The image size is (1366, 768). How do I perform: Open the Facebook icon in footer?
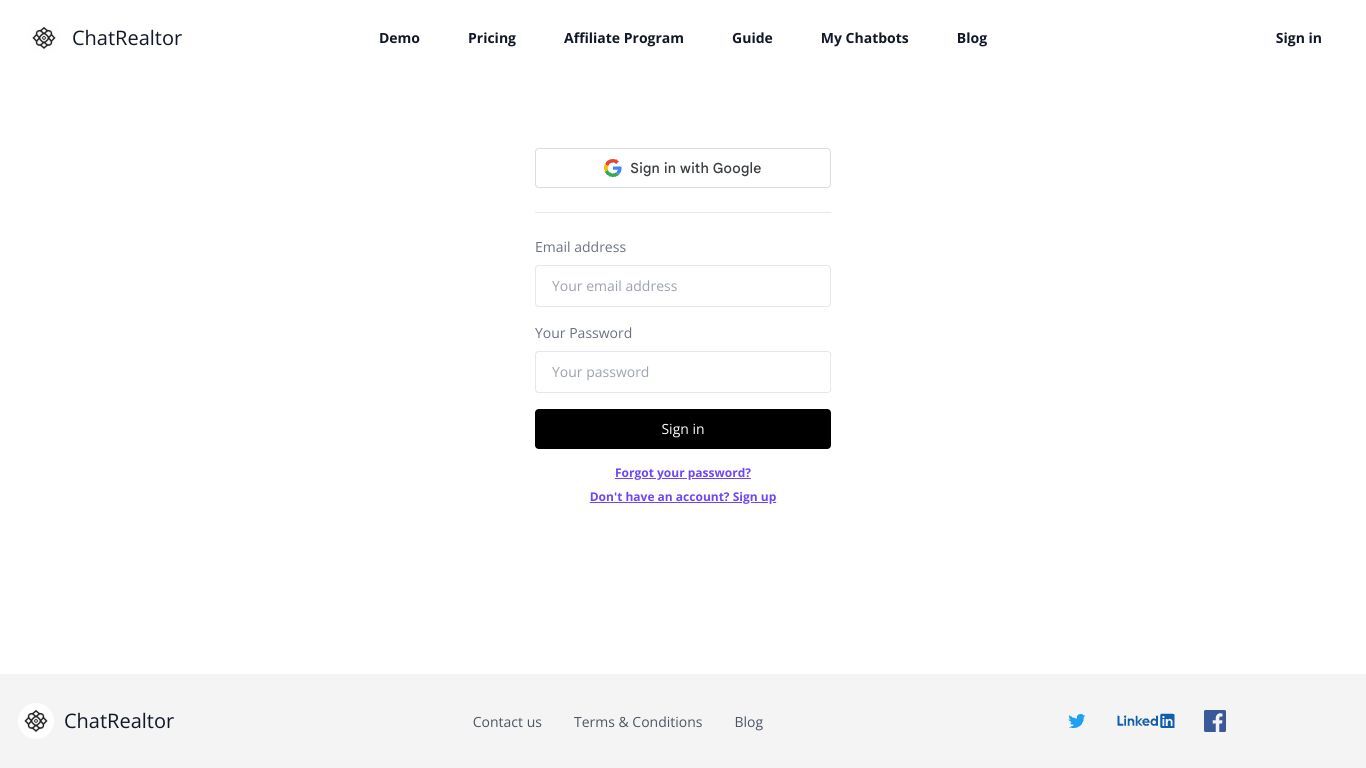[x=1215, y=721]
